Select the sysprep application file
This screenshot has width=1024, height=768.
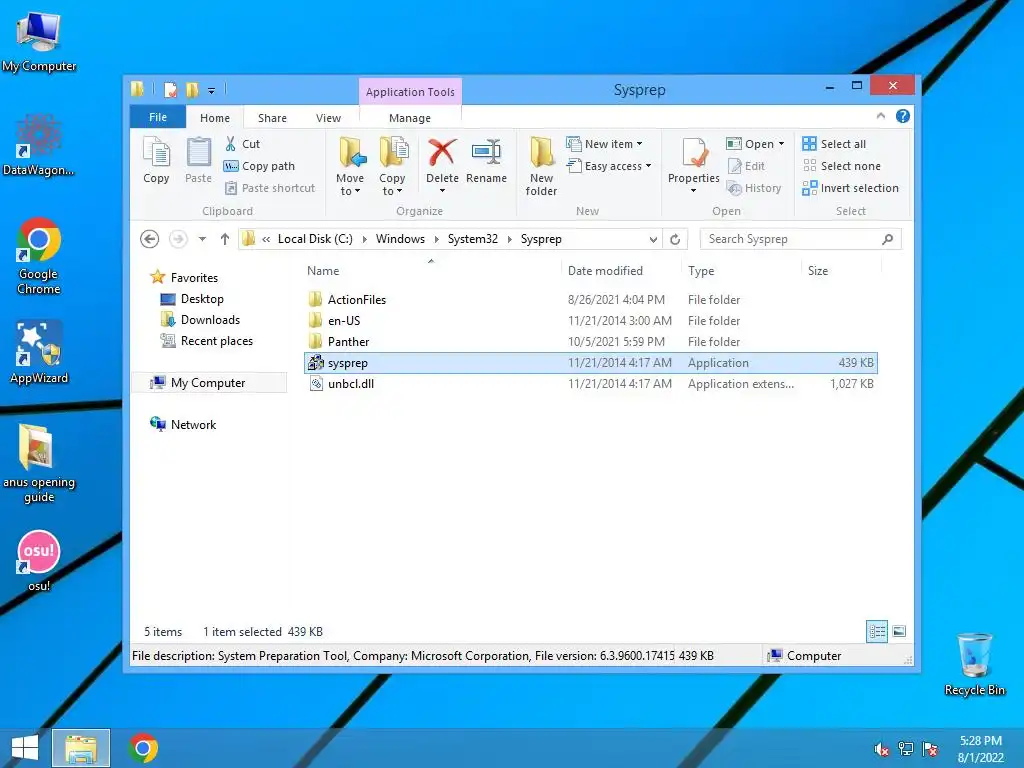point(591,363)
